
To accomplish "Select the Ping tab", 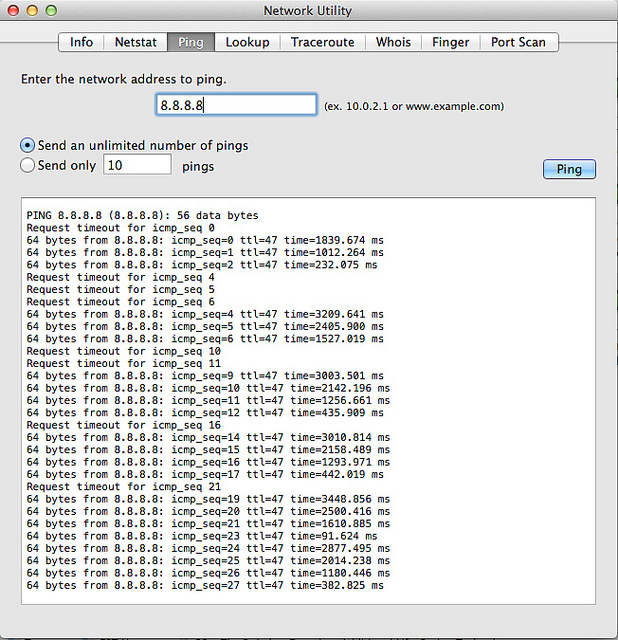I will point(190,42).
